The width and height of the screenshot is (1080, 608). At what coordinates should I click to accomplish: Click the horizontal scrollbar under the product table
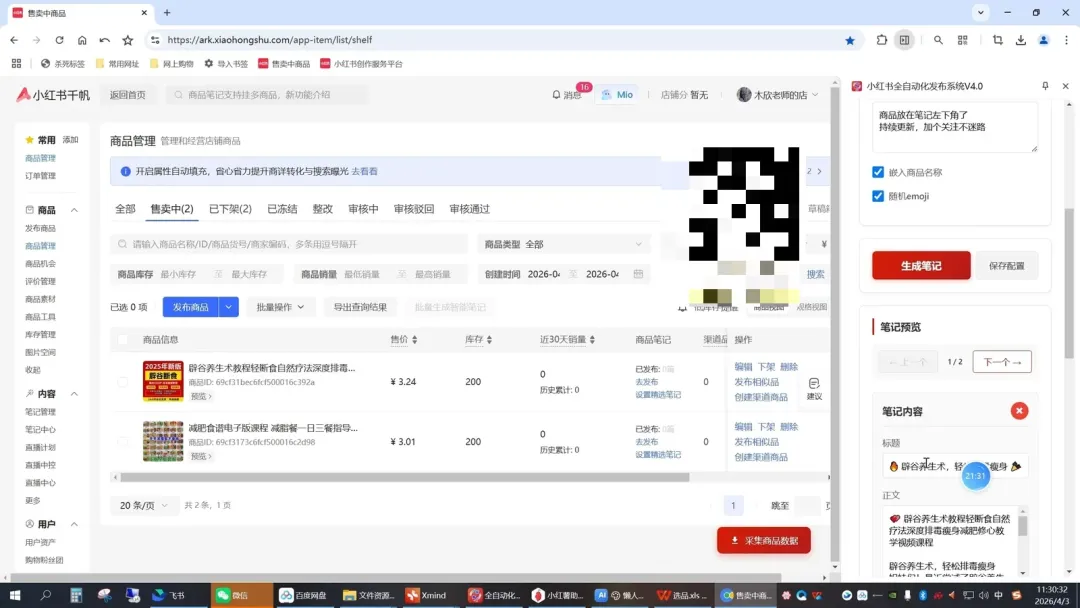(404, 477)
